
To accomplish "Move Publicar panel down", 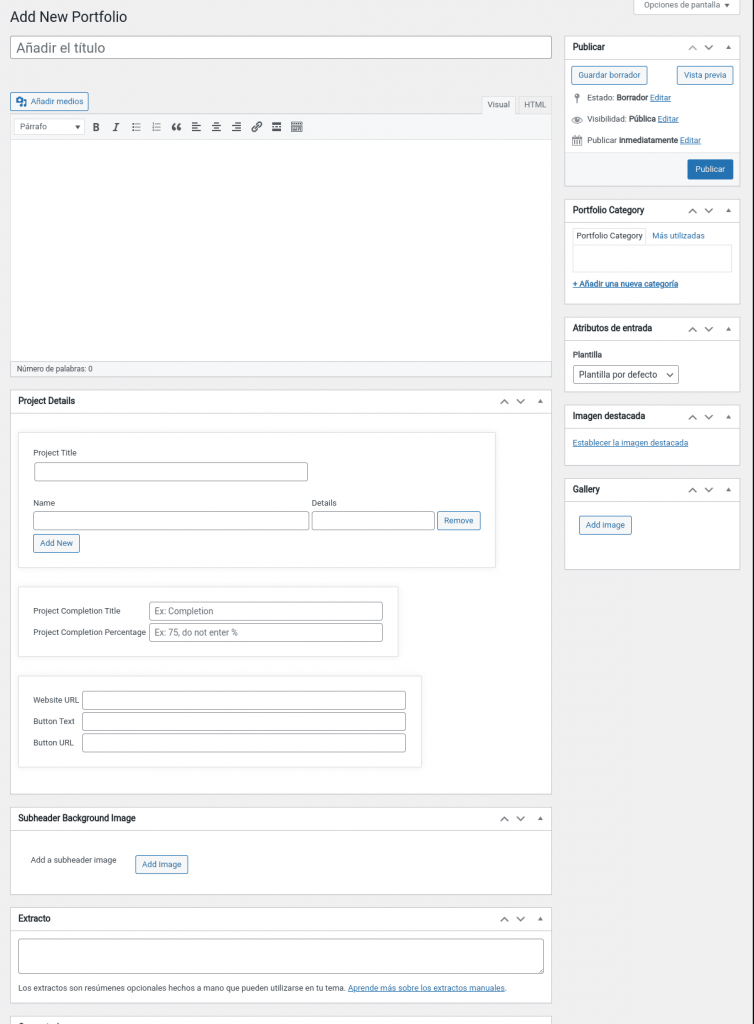I will pos(709,48).
